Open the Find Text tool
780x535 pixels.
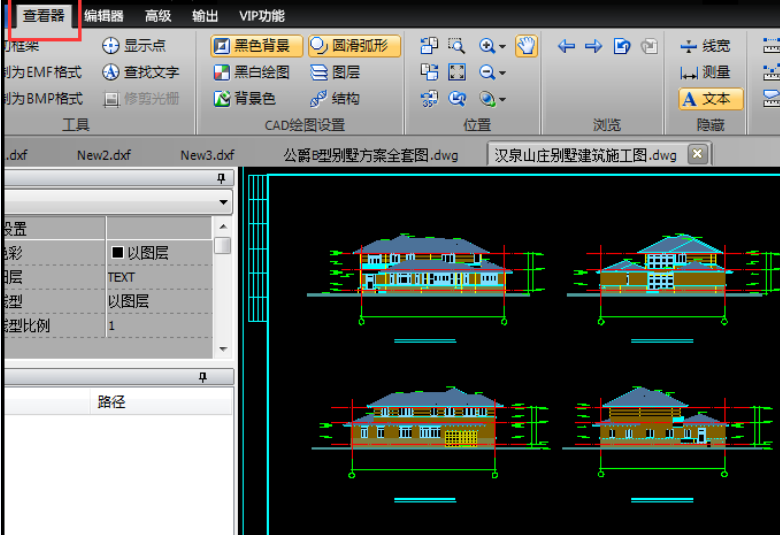(112, 72)
